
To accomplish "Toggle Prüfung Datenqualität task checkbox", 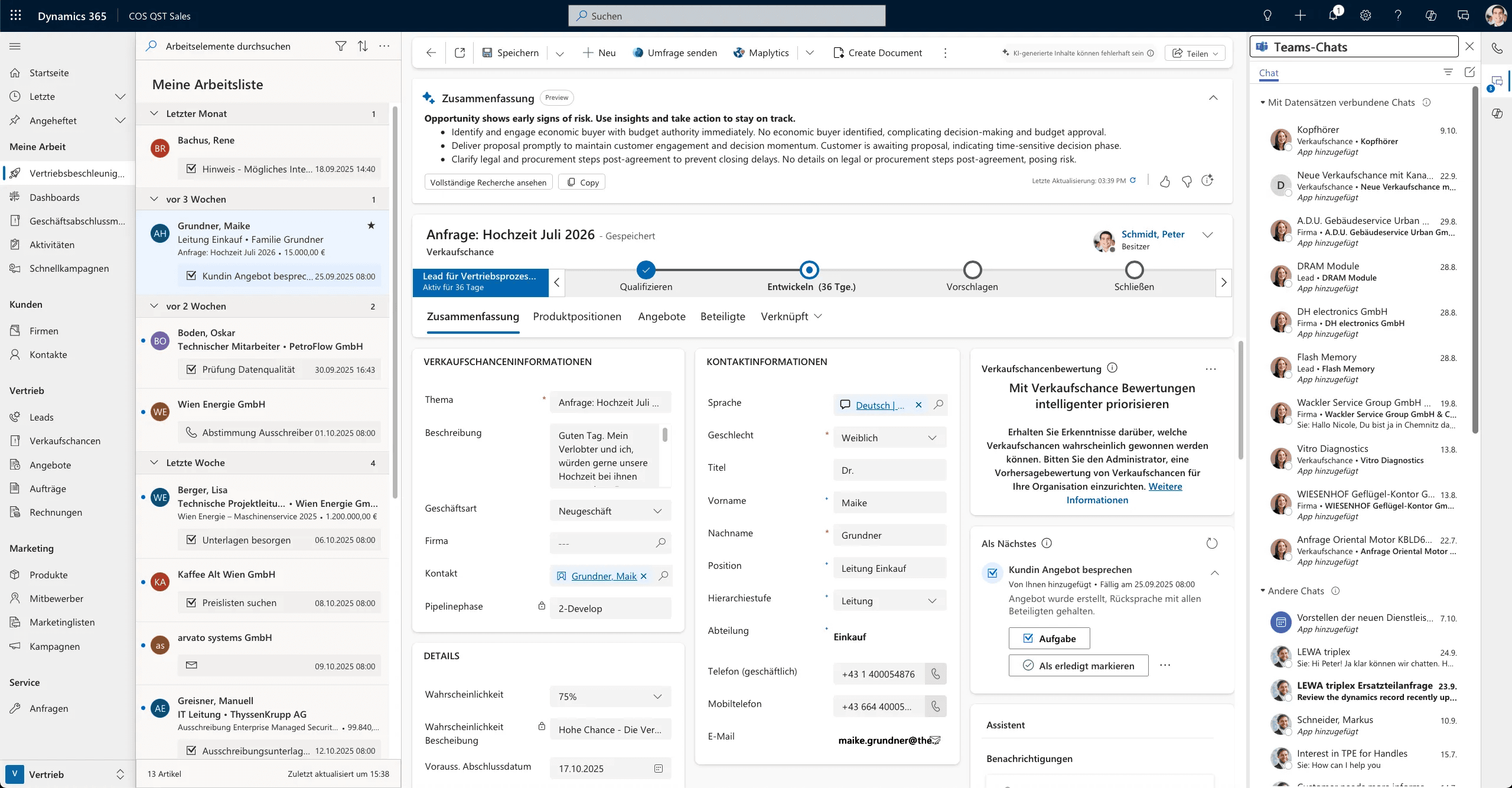I will (x=191, y=369).
